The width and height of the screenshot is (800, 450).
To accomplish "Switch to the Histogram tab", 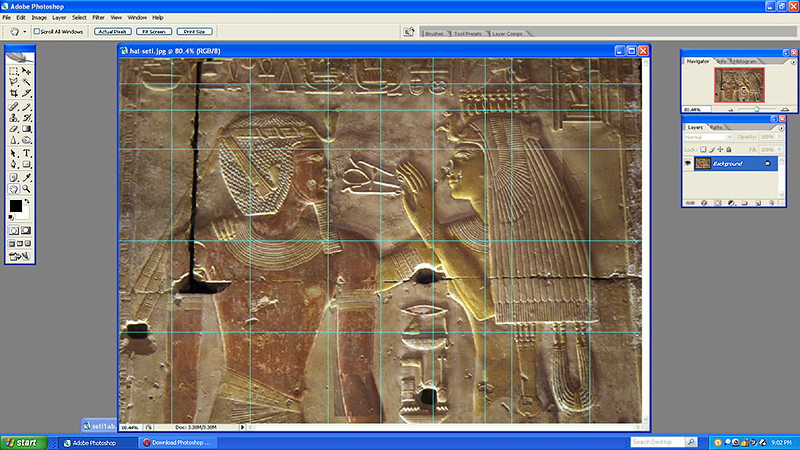I will (746, 61).
